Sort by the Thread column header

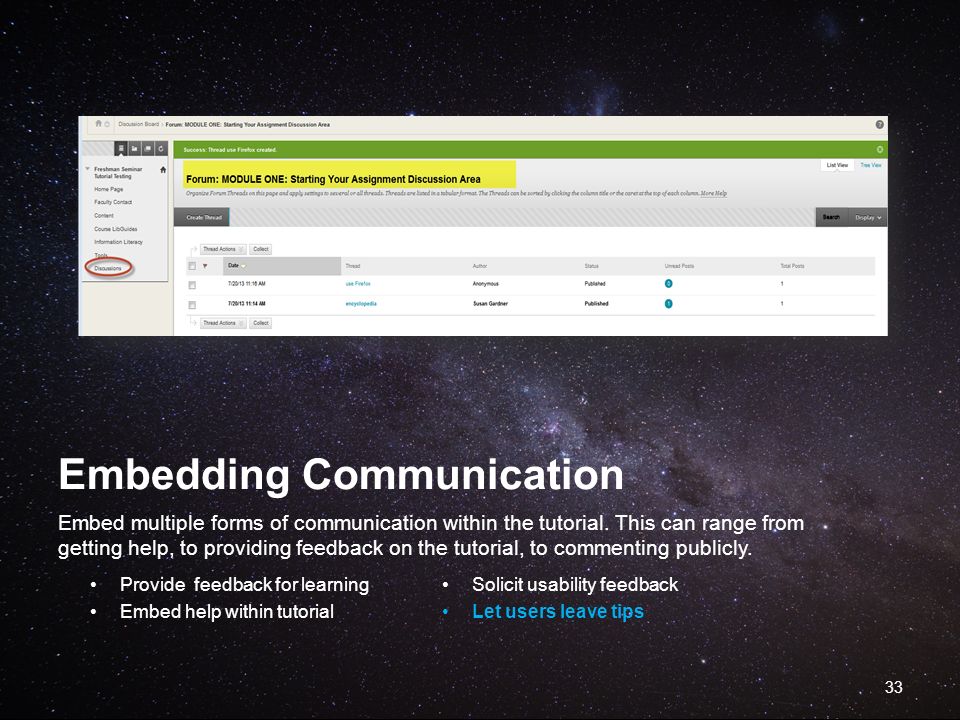[x=353, y=266]
